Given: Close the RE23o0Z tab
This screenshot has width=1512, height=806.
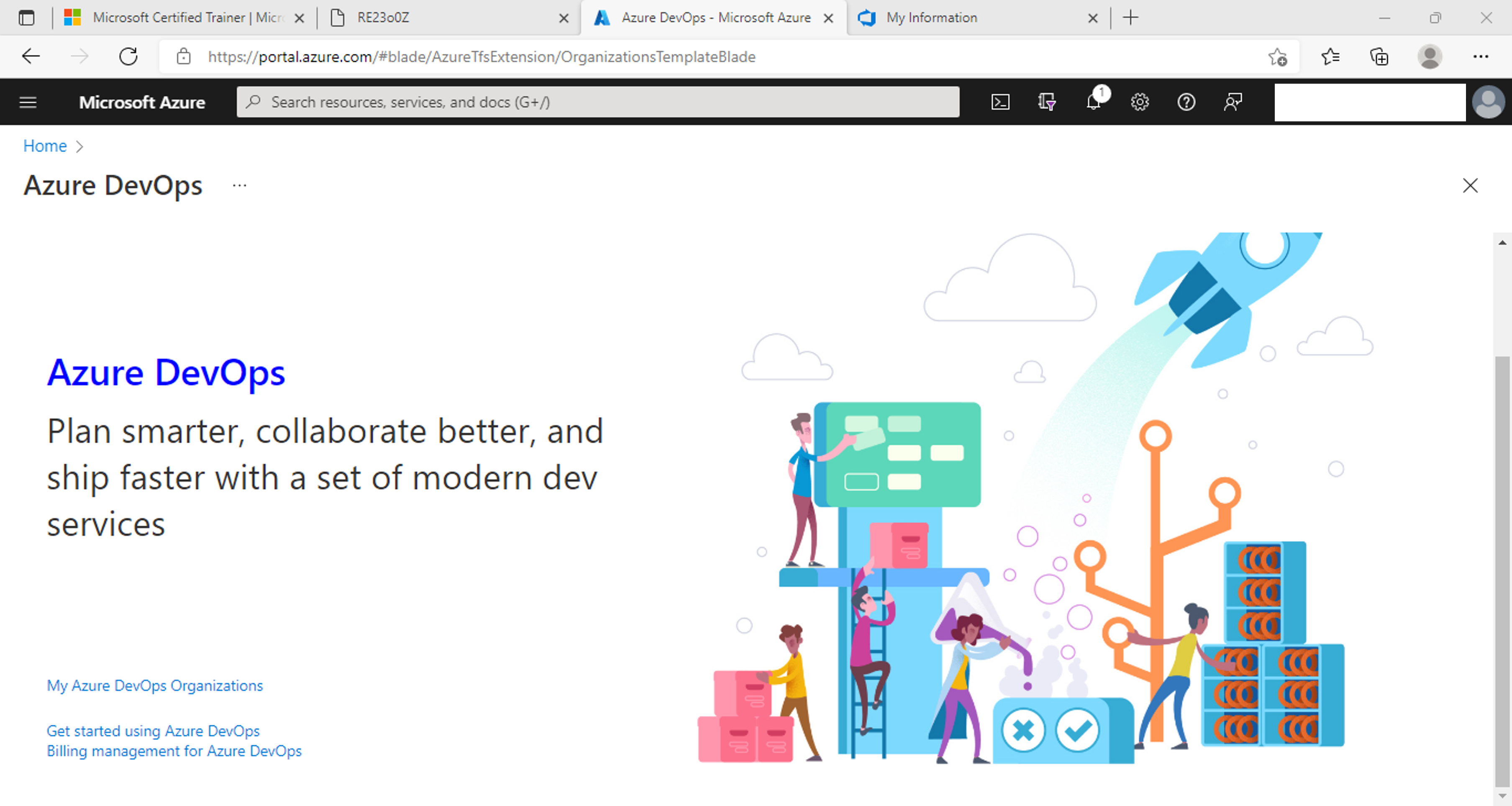Looking at the screenshot, I should (564, 18).
